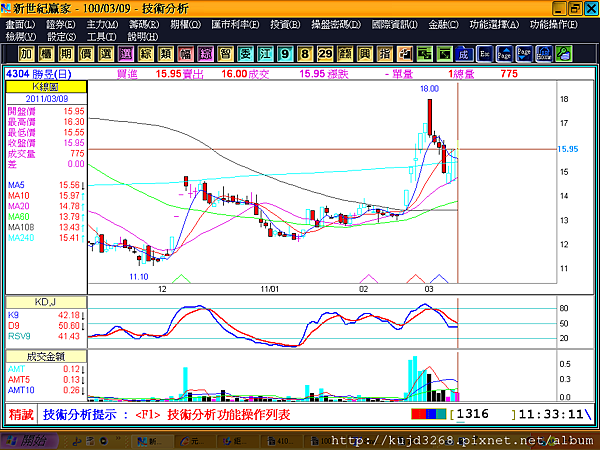Open the 功能操作(E) menu
The height and width of the screenshot is (450, 600).
pyautogui.click(x=554, y=24)
